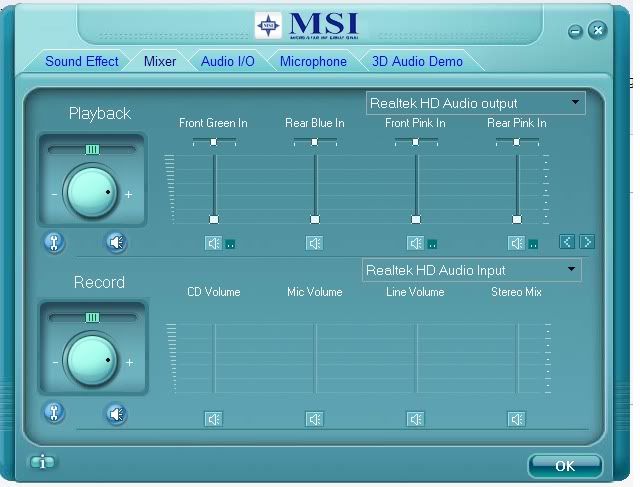Viewport: 640px width, 487px height.
Task: Mute the Rear Blue In channel
Action: click(x=314, y=243)
